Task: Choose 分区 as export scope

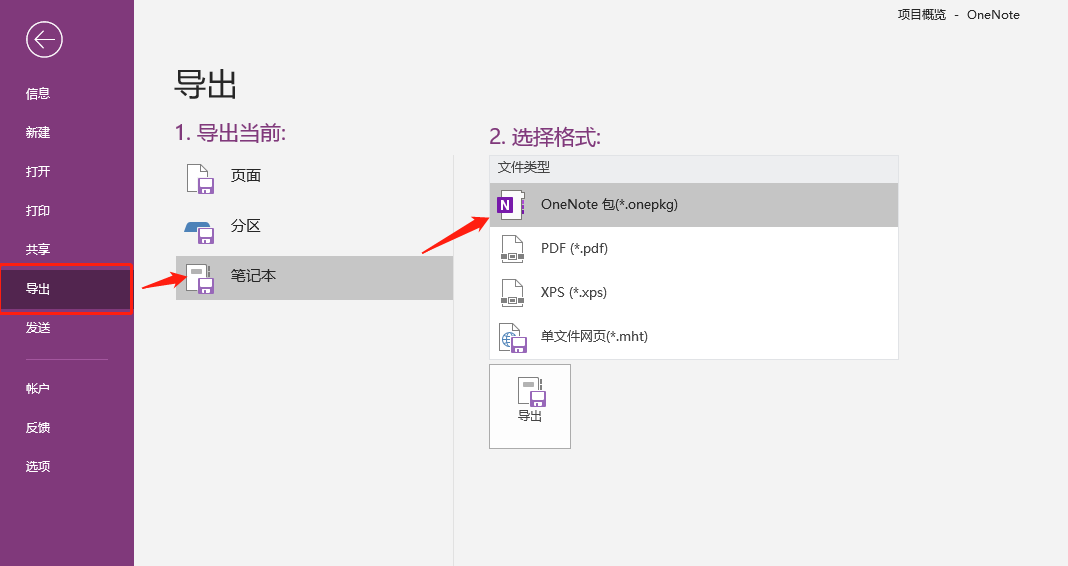Action: (314, 227)
